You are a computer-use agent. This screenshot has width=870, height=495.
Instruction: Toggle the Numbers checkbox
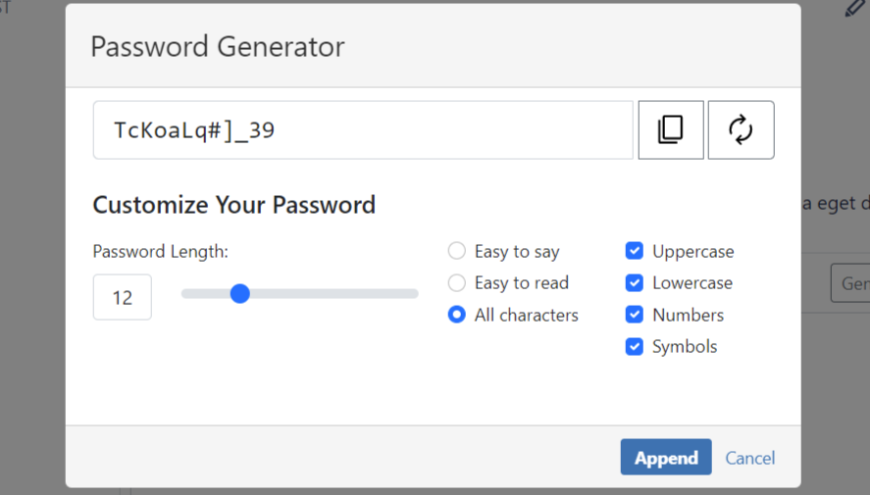[634, 315]
